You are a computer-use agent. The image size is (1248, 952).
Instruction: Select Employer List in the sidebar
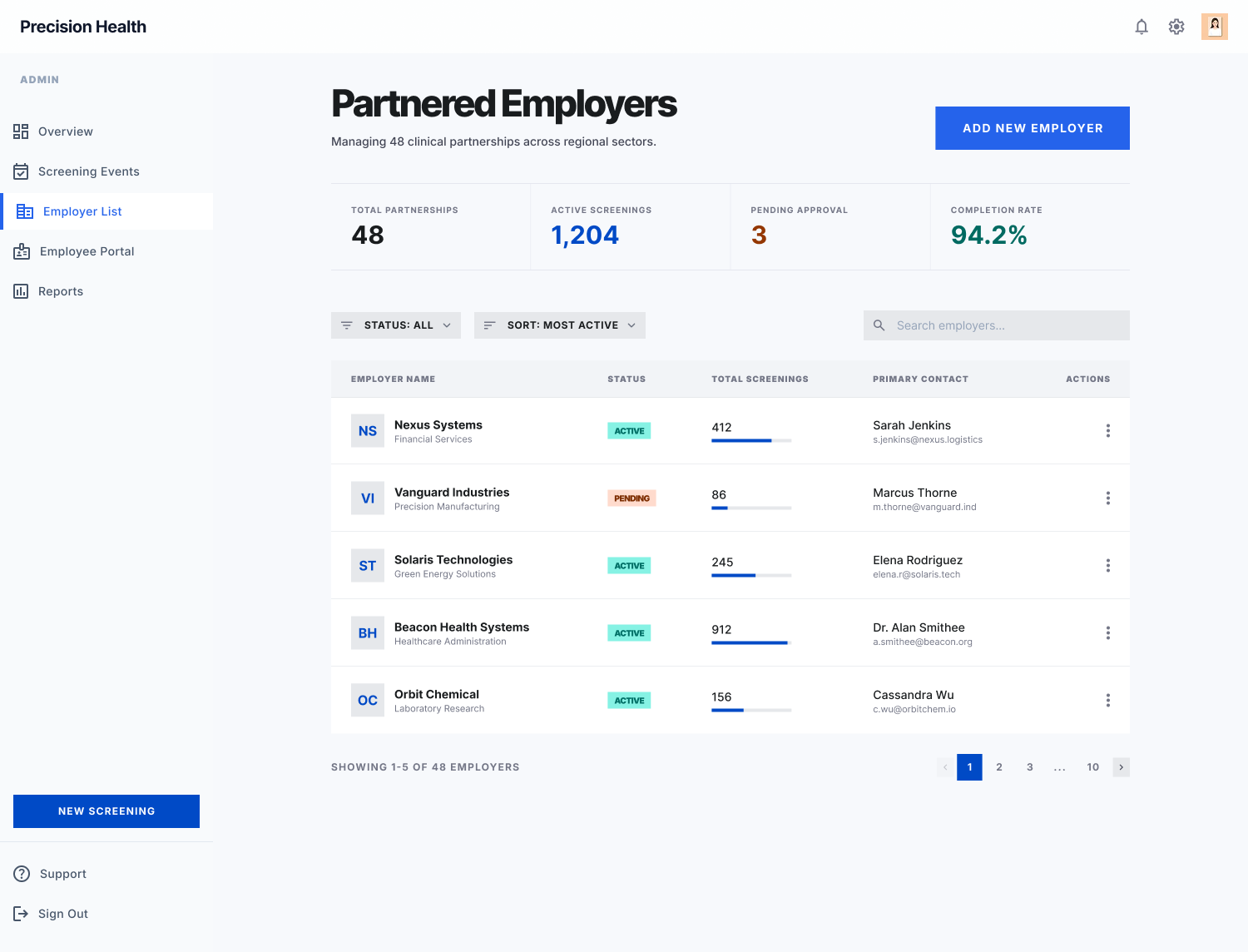pyautogui.click(x=106, y=211)
